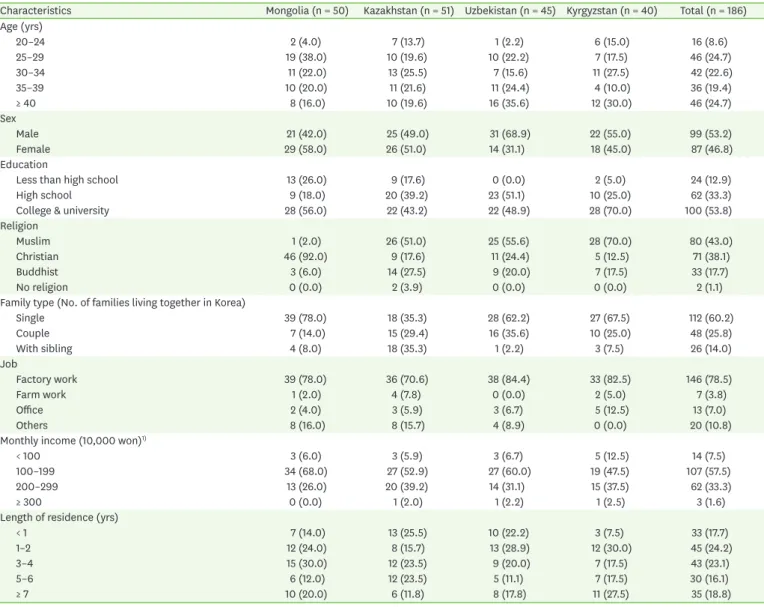Click Total factory work value '146 (78.5)'
Viewport: 764px width, 607px height.
pos(708,379)
